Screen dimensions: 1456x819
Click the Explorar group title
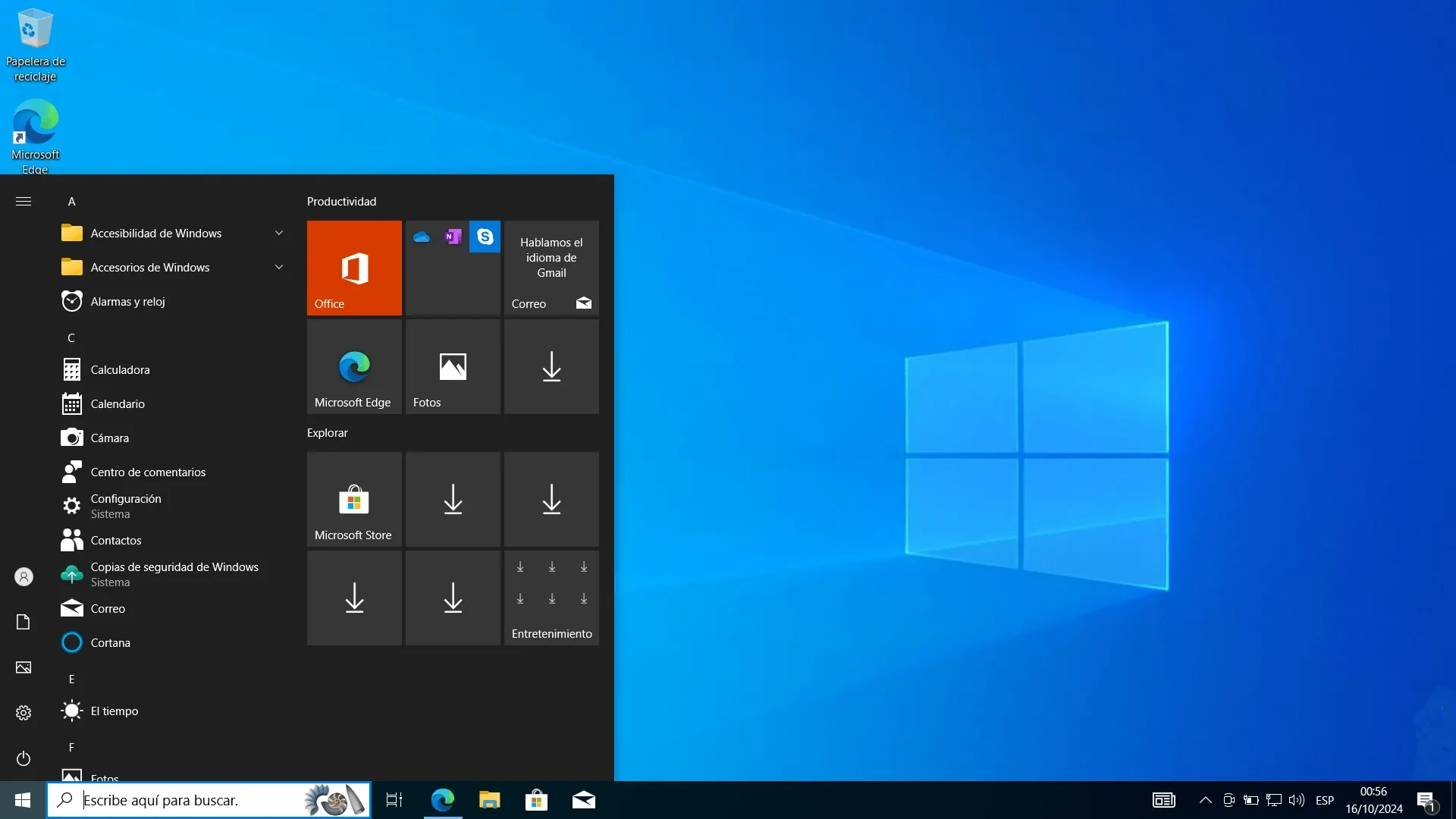pyautogui.click(x=327, y=433)
